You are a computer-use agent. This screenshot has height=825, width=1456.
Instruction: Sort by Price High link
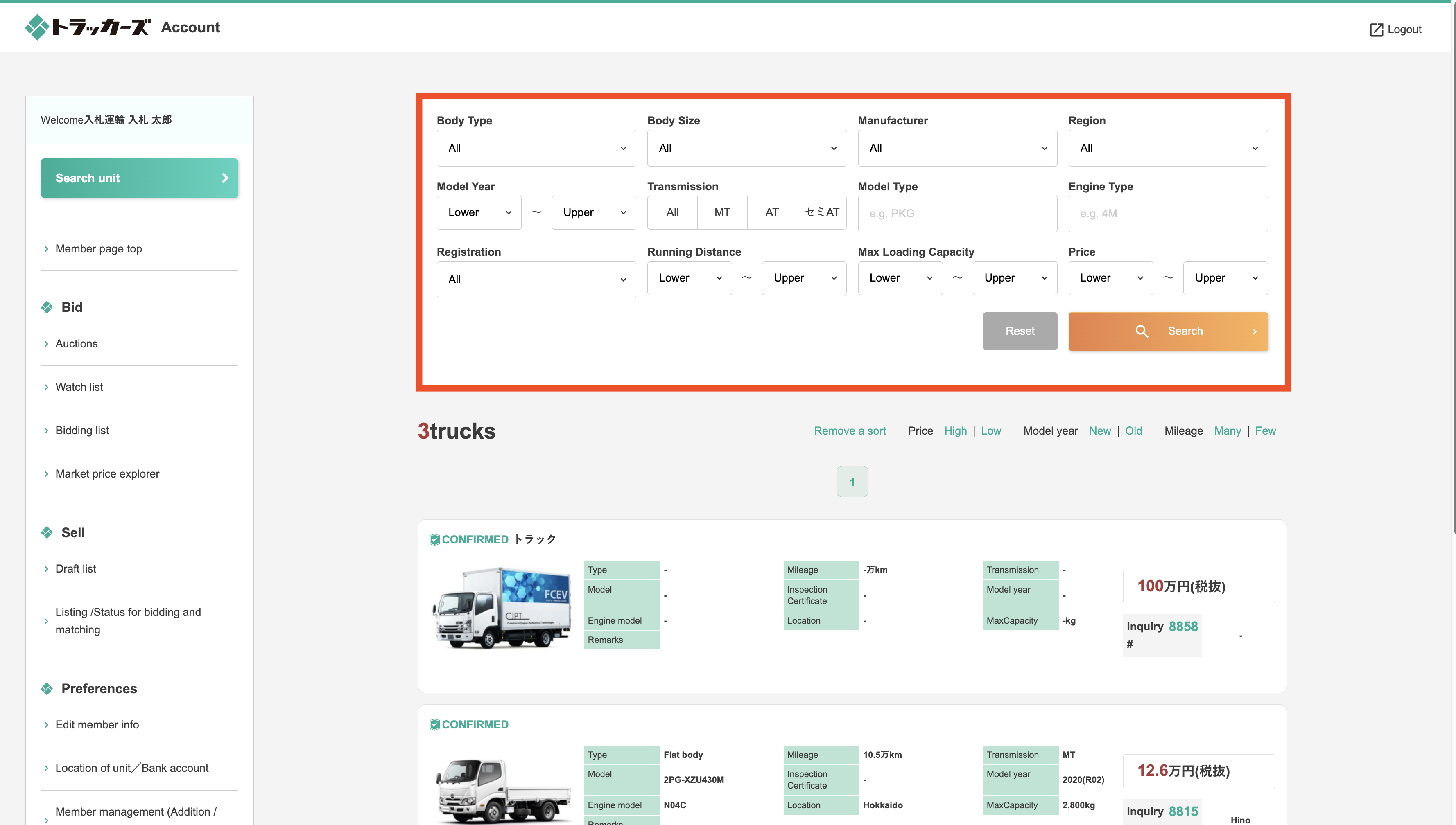click(955, 431)
